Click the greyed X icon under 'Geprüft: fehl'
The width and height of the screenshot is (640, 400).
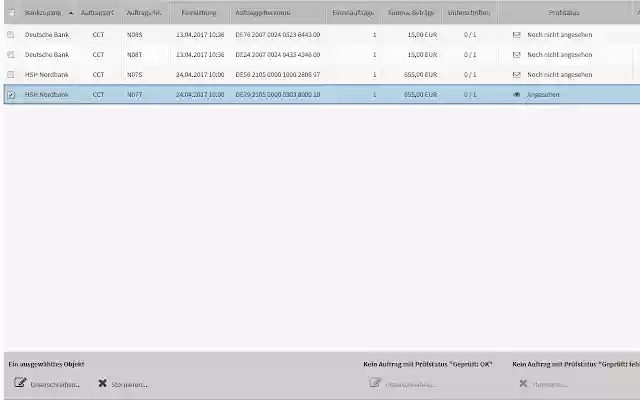pyautogui.click(x=523, y=383)
